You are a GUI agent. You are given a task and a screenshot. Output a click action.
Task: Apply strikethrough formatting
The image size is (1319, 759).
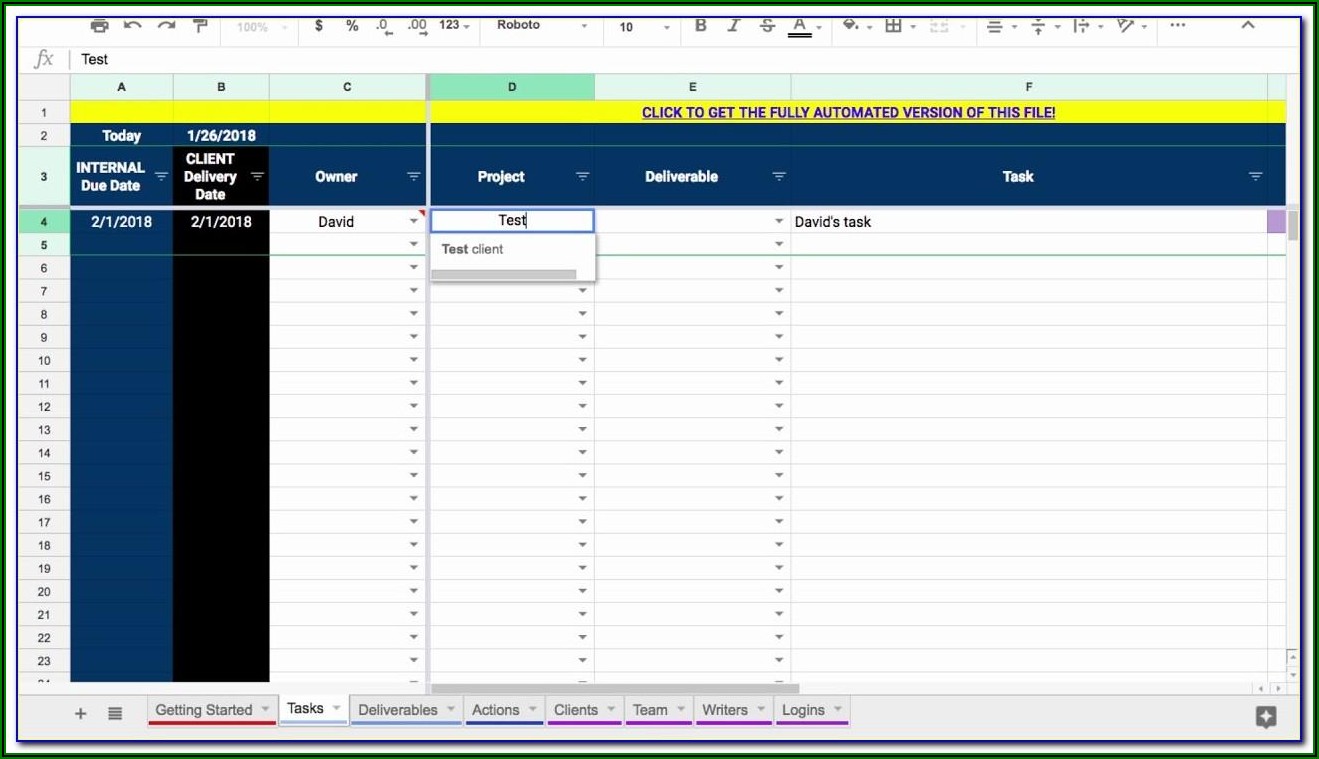[767, 26]
